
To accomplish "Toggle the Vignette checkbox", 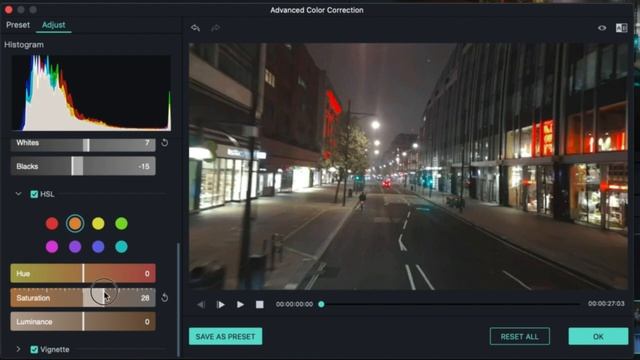I will coord(34,349).
